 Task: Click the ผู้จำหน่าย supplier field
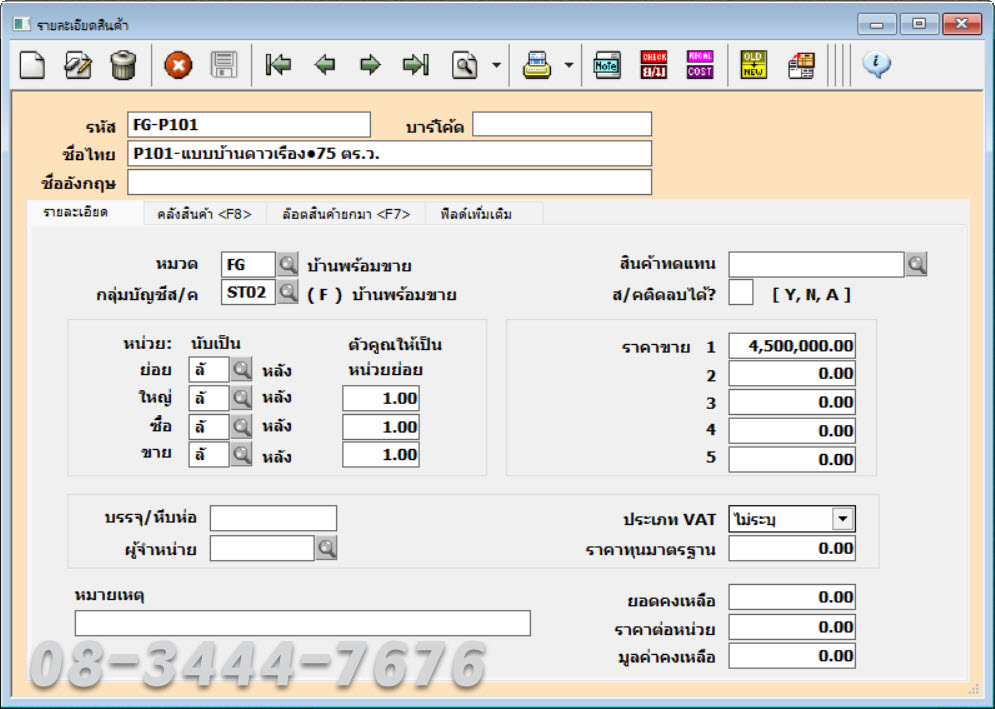[x=262, y=548]
